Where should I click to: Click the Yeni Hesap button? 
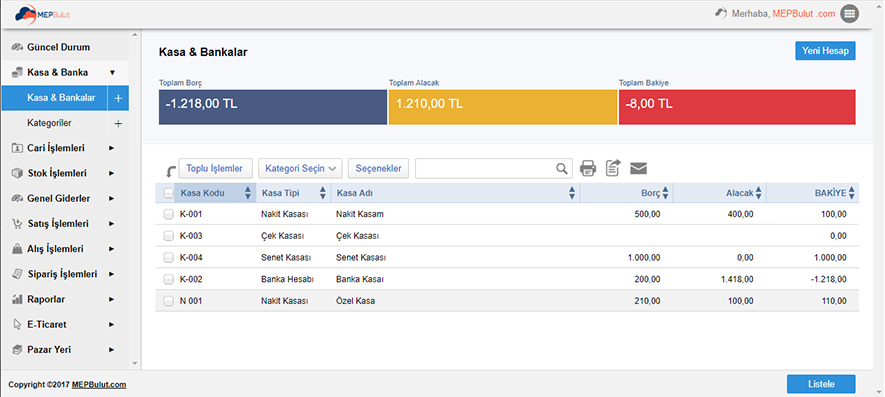tap(825, 51)
